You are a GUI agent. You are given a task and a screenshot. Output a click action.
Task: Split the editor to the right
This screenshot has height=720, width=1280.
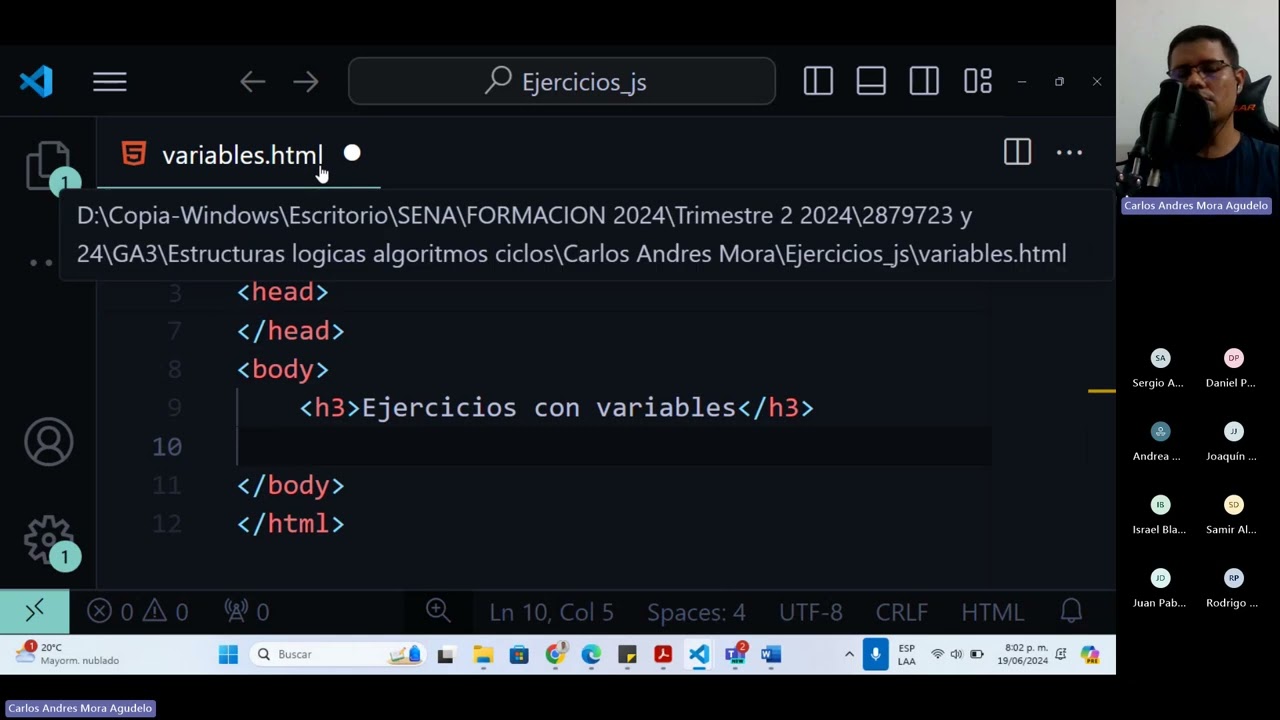tap(1017, 152)
